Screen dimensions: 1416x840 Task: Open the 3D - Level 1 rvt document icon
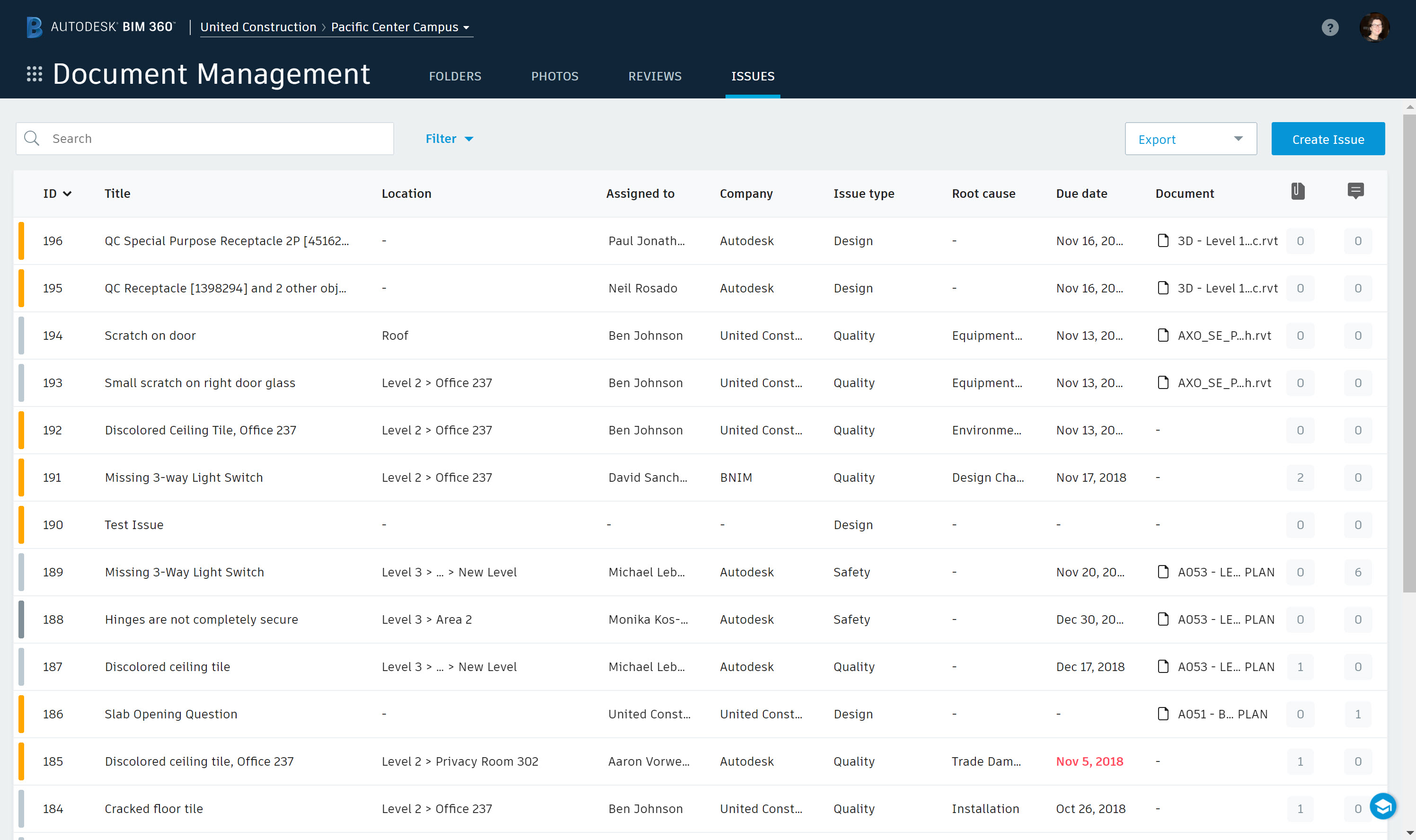pyautogui.click(x=1163, y=240)
